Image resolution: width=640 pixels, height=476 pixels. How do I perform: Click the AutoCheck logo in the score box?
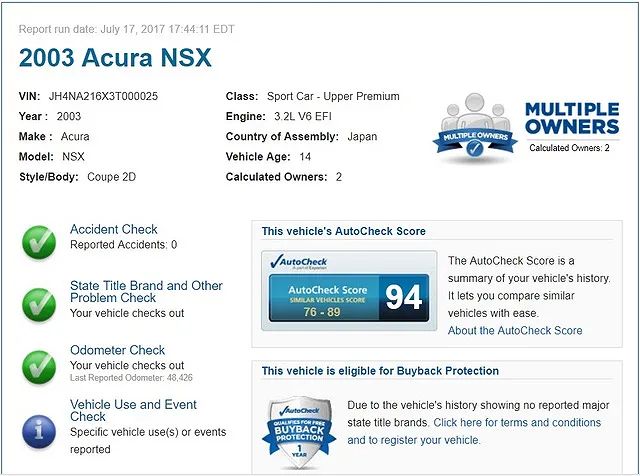(299, 262)
